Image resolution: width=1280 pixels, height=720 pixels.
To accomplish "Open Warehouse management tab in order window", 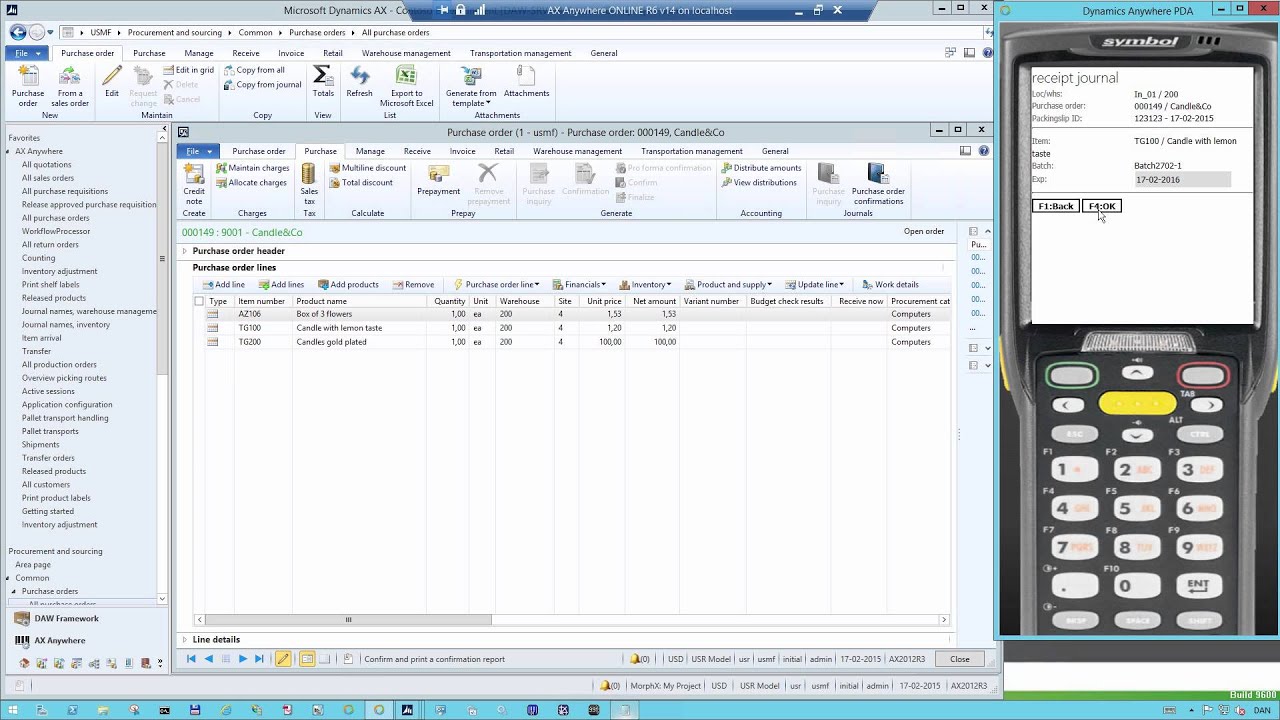I will 577,151.
